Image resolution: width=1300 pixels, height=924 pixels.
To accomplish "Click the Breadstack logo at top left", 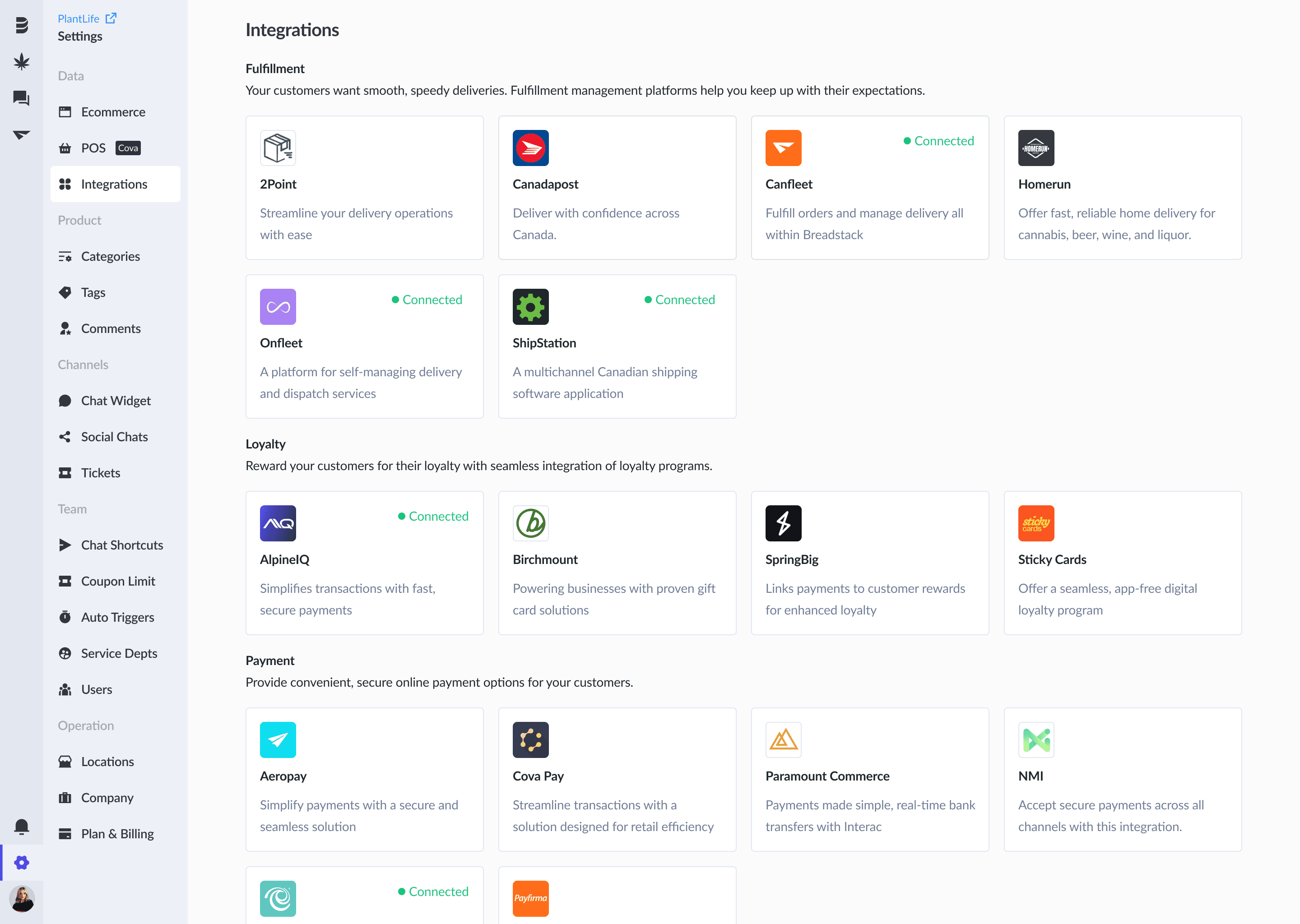I will pos(22,25).
